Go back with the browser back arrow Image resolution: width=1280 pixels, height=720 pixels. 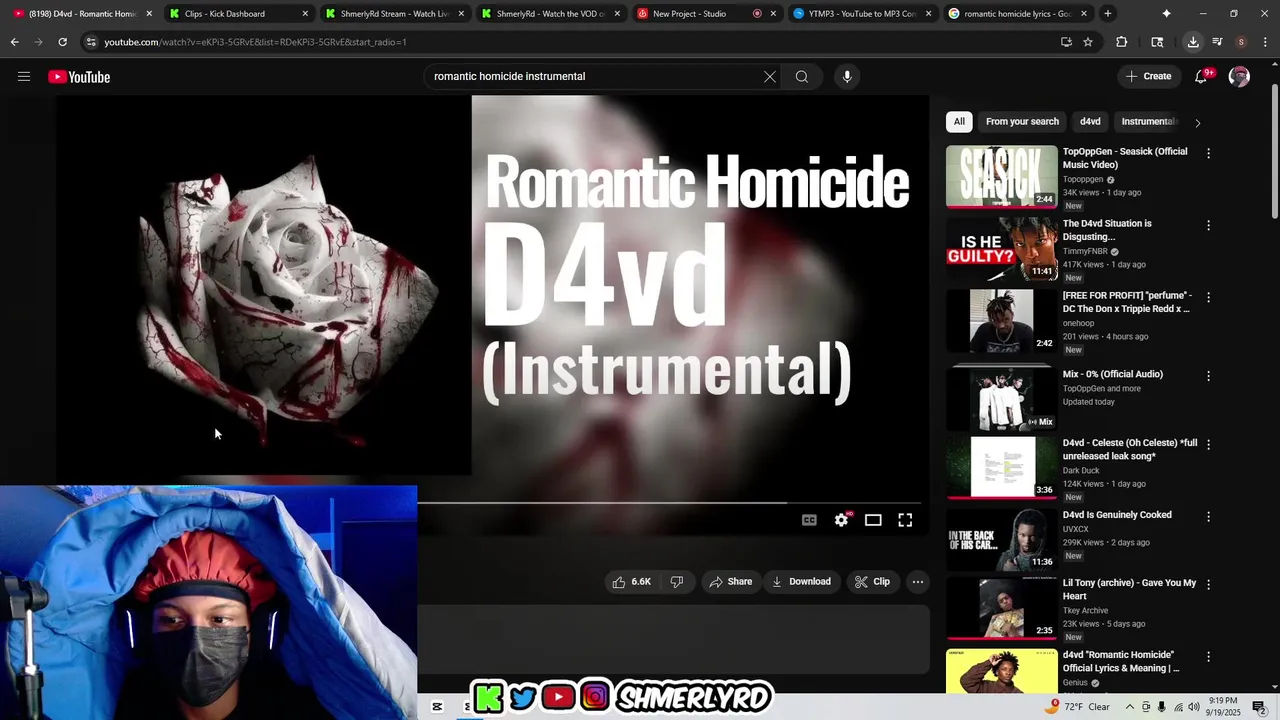pos(15,42)
